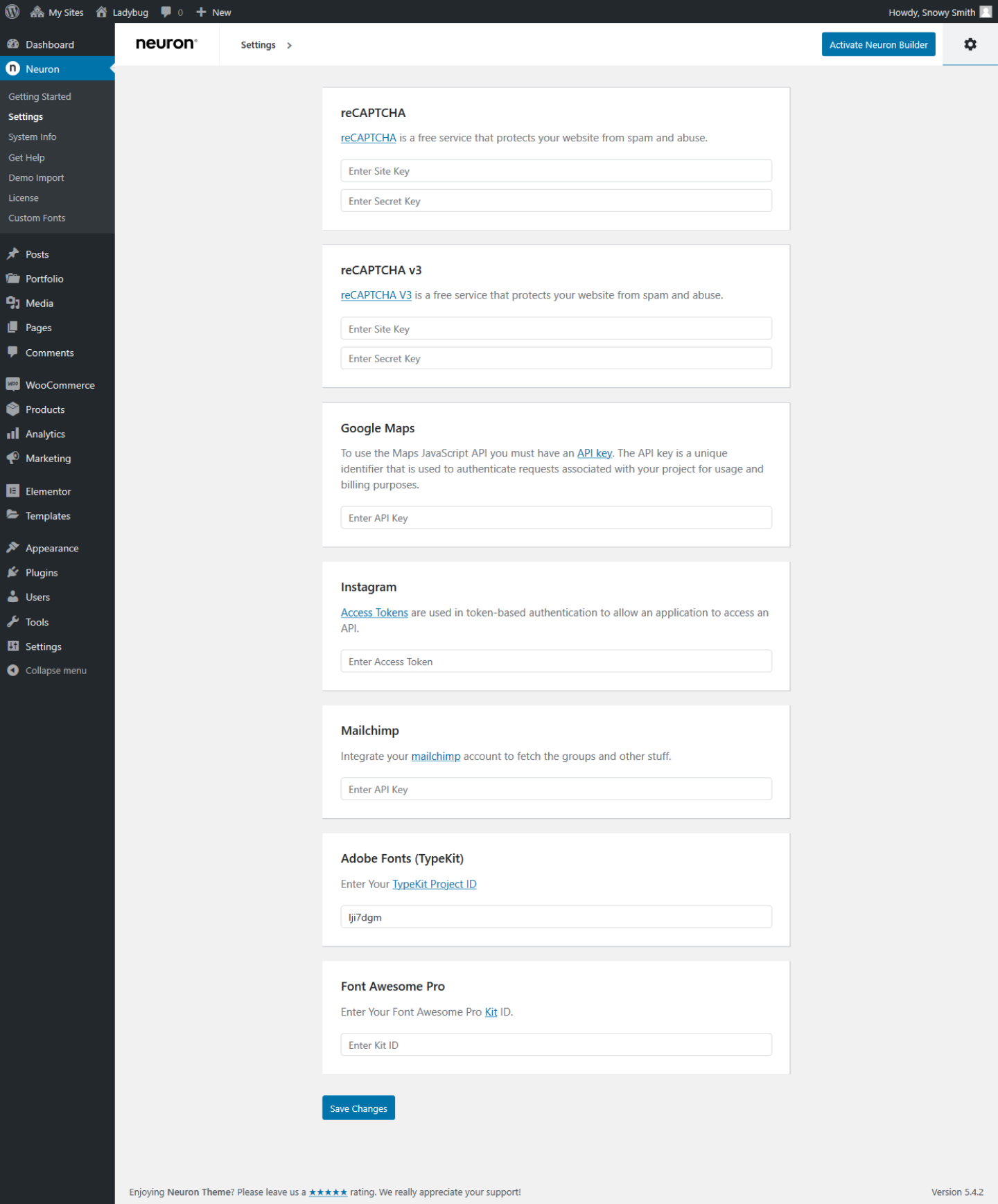Click TypeKit field containing lji7dgm

point(556,917)
